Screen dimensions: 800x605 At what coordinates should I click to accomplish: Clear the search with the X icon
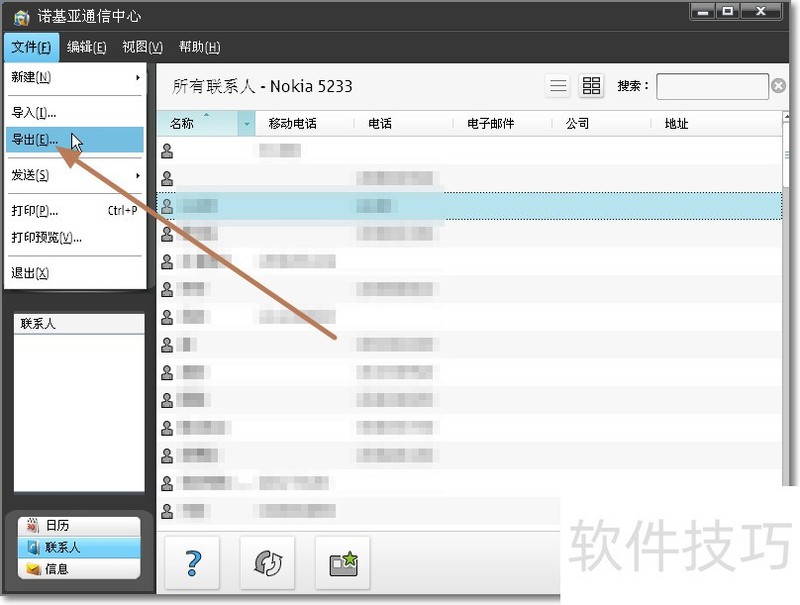779,86
